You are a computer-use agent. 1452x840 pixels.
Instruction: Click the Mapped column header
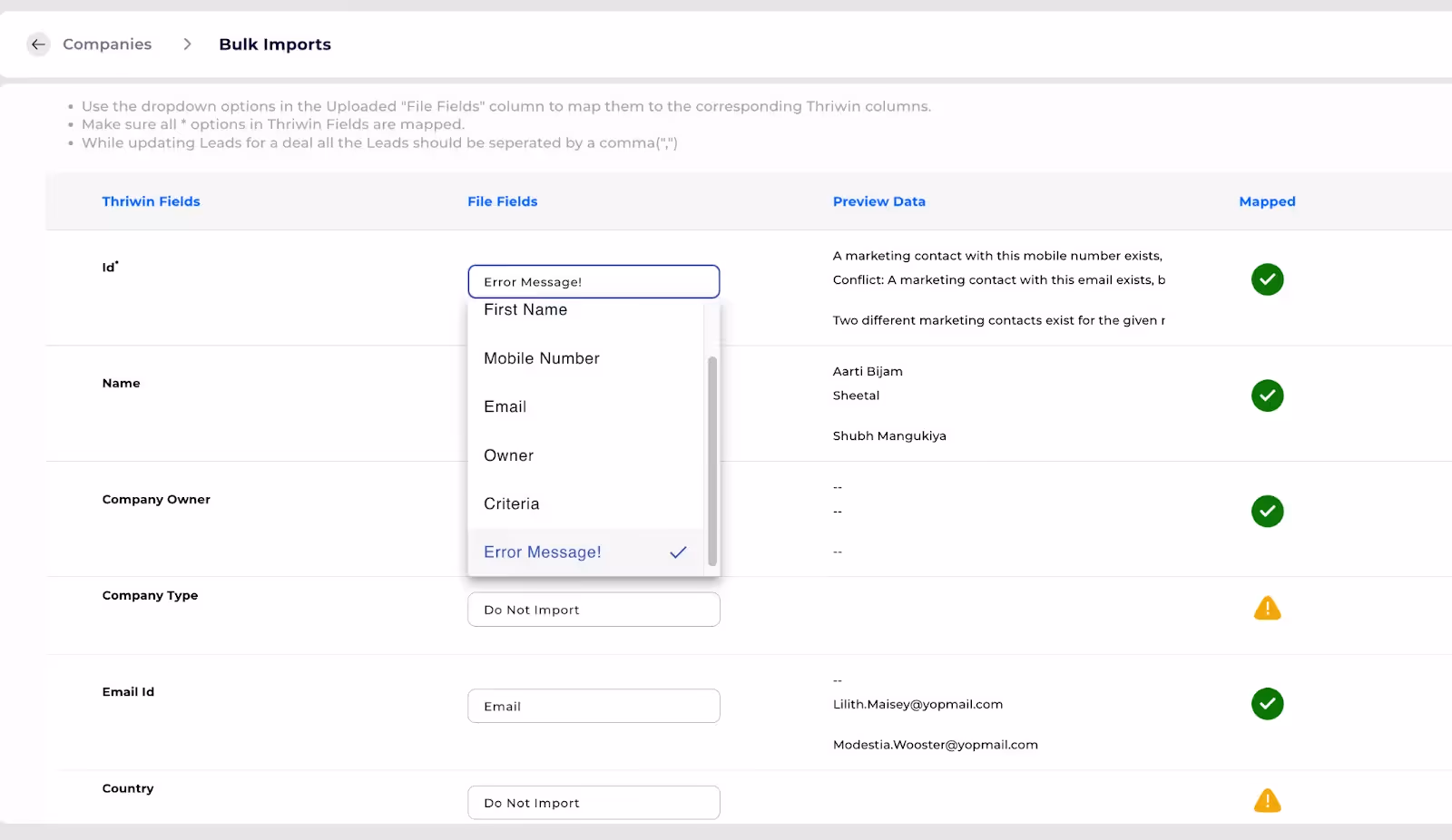[x=1267, y=201]
